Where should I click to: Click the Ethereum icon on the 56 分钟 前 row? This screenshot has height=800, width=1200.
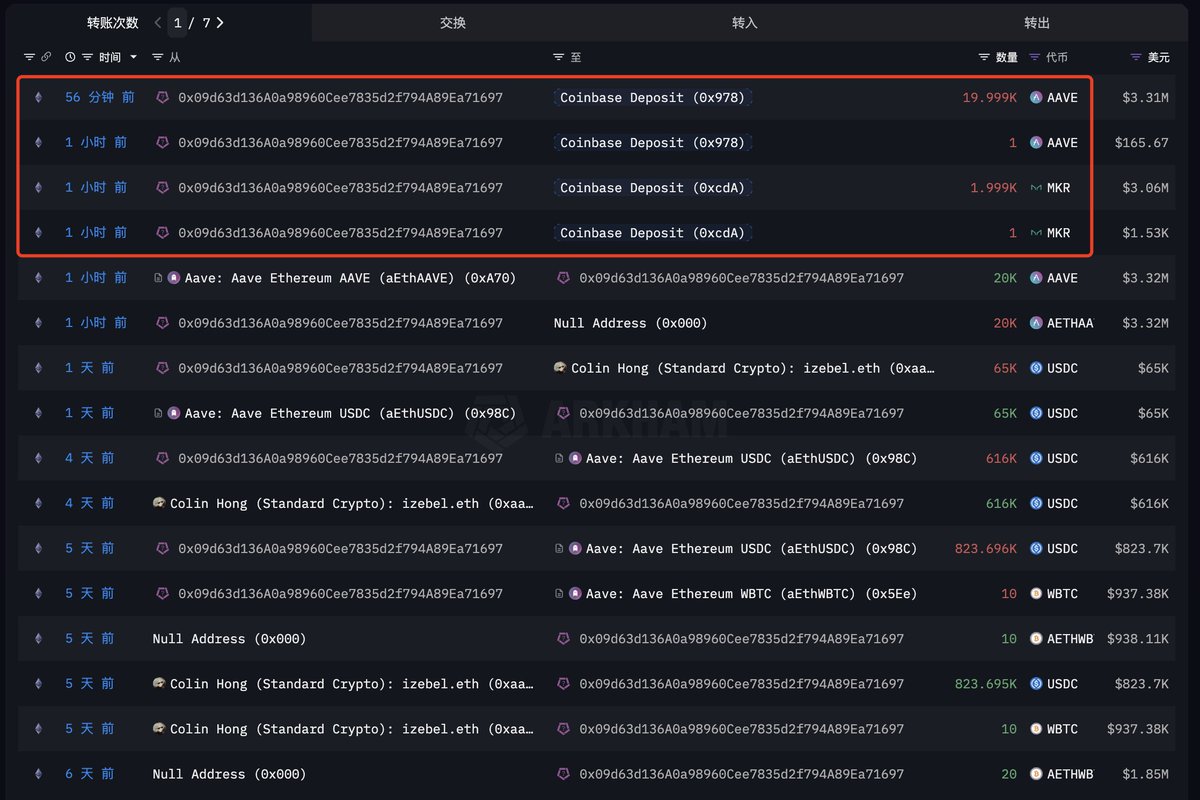[39, 98]
